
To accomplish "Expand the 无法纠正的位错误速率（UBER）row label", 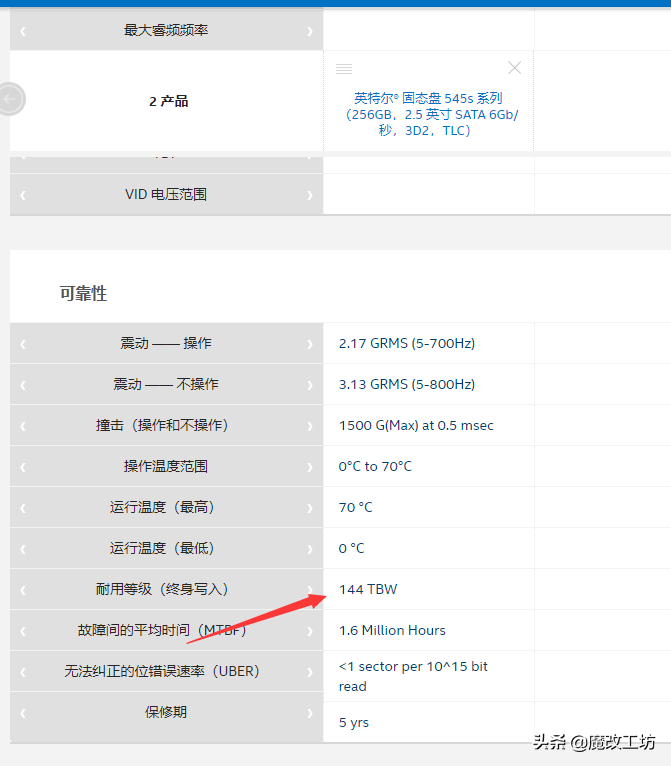I will [166, 672].
